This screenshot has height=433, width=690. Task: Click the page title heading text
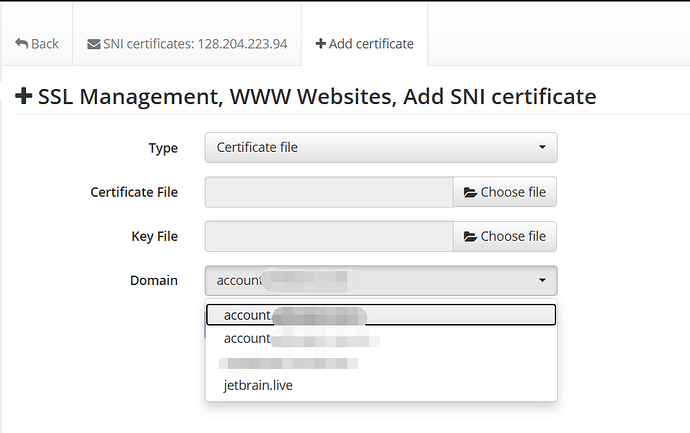(317, 96)
